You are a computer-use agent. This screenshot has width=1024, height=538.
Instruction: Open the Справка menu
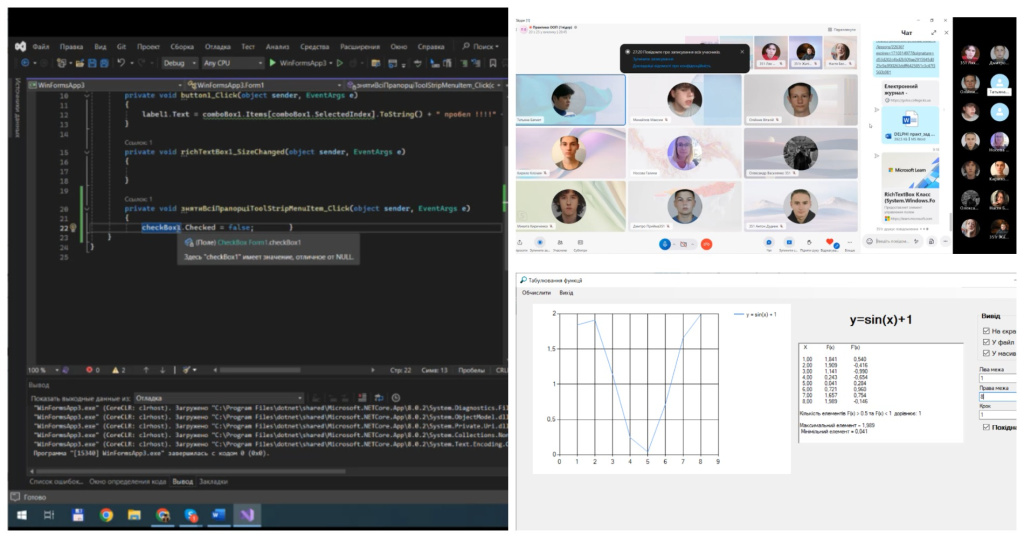pyautogui.click(x=430, y=46)
